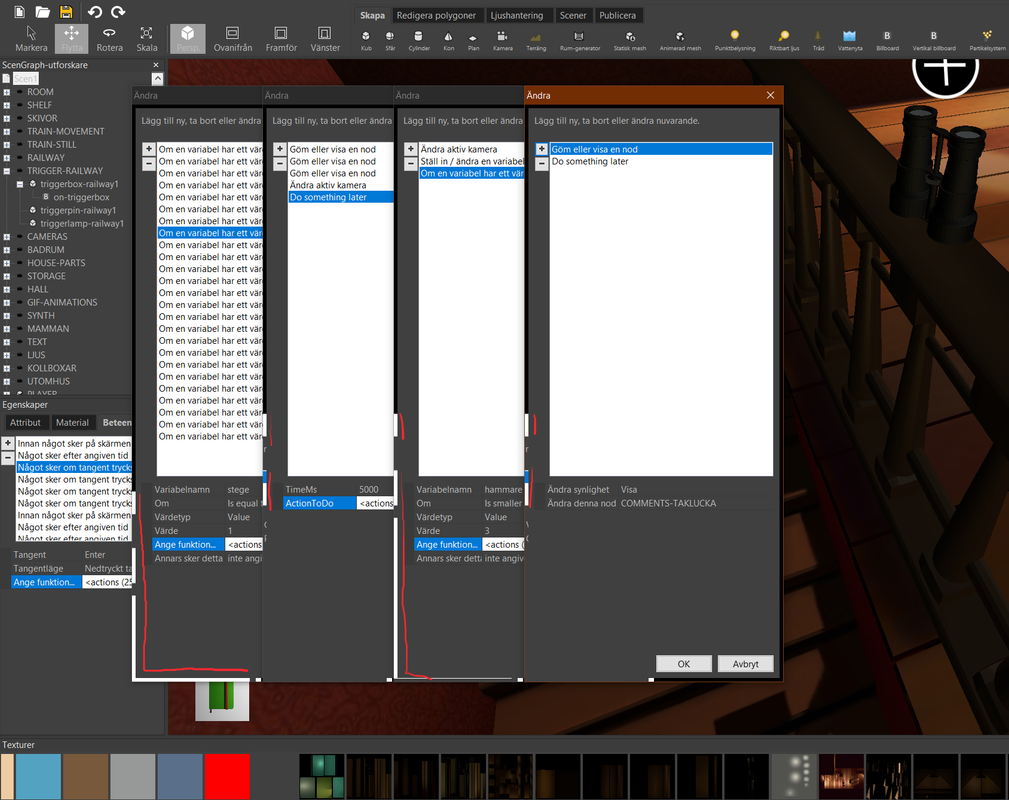This screenshot has height=800, width=1009.
Task: Click the New file icon
Action: 19,12
